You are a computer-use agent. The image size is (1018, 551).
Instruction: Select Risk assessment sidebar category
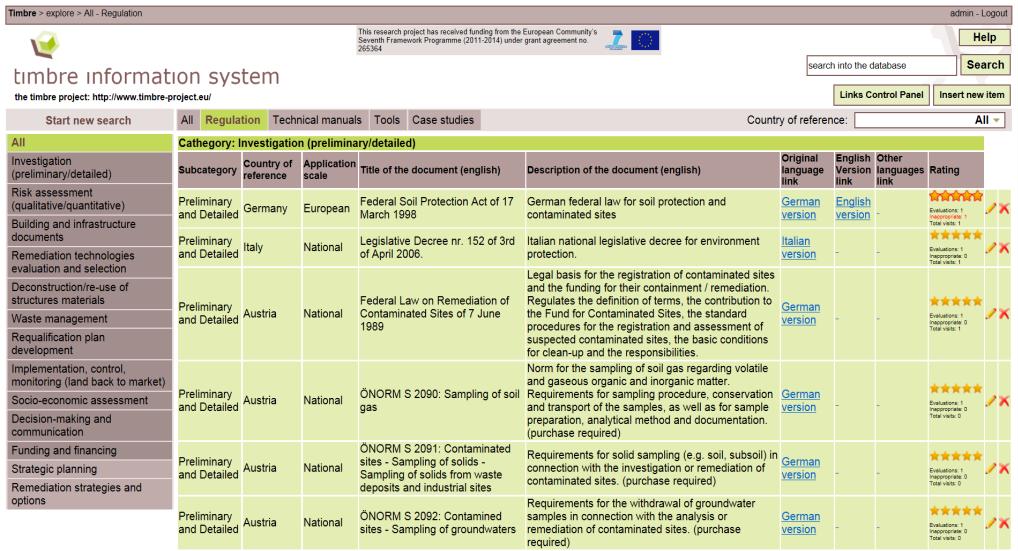click(x=90, y=199)
